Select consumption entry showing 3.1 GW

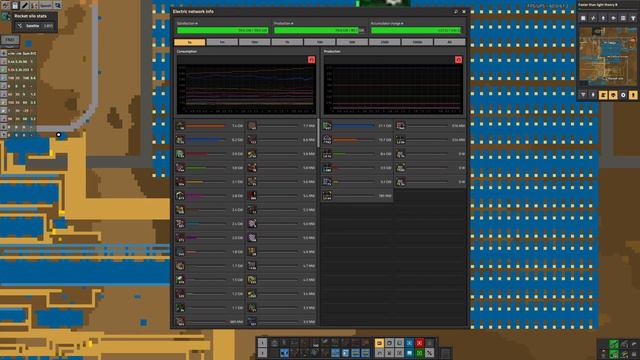(x=210, y=182)
